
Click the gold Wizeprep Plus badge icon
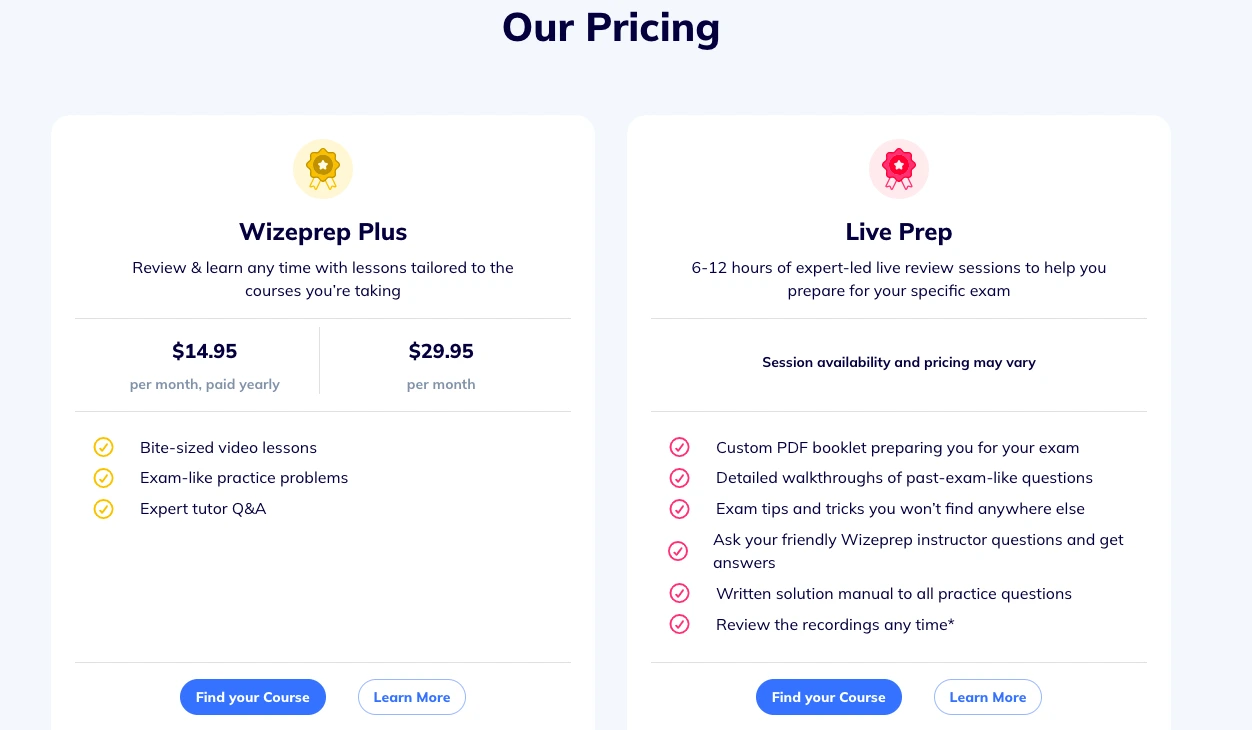[x=322, y=168]
